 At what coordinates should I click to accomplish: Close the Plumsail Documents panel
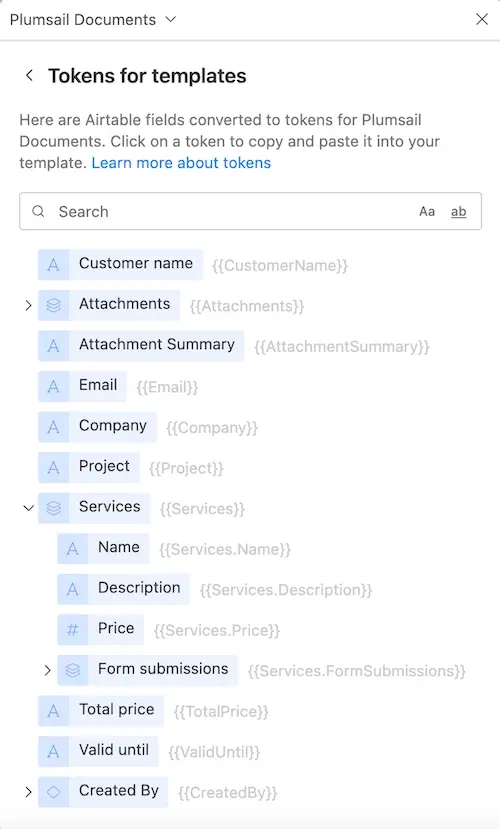pyautogui.click(x=482, y=20)
